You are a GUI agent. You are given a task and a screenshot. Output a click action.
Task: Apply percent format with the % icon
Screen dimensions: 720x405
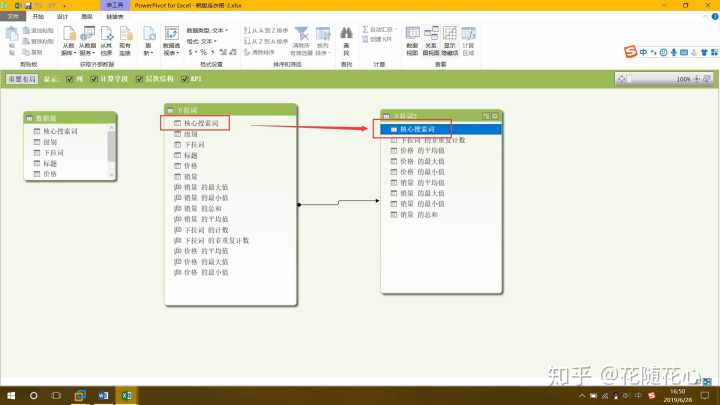pos(203,52)
